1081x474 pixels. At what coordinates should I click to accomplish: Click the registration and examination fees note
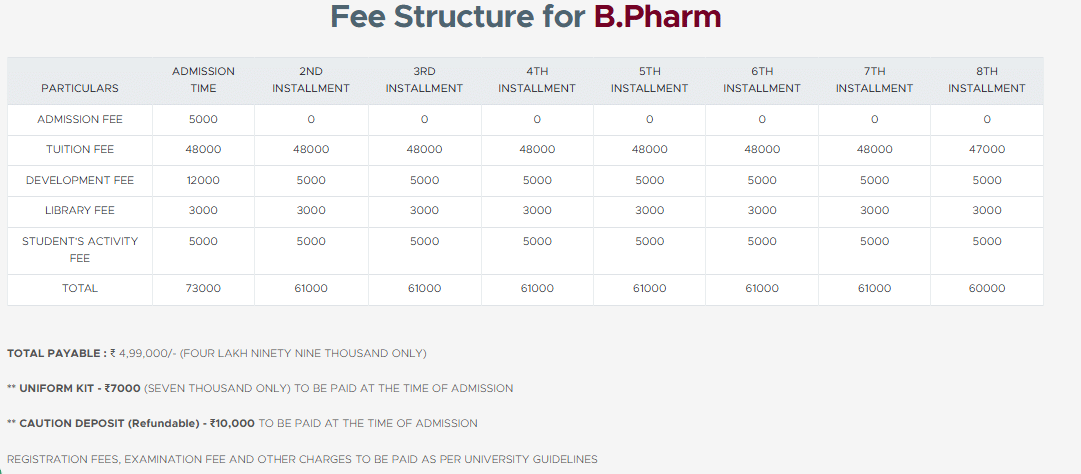[x=302, y=459]
